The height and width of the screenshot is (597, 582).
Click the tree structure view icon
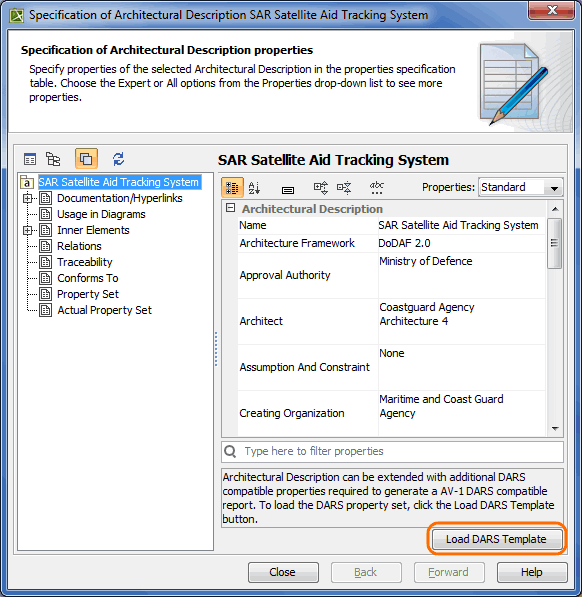coord(53,159)
